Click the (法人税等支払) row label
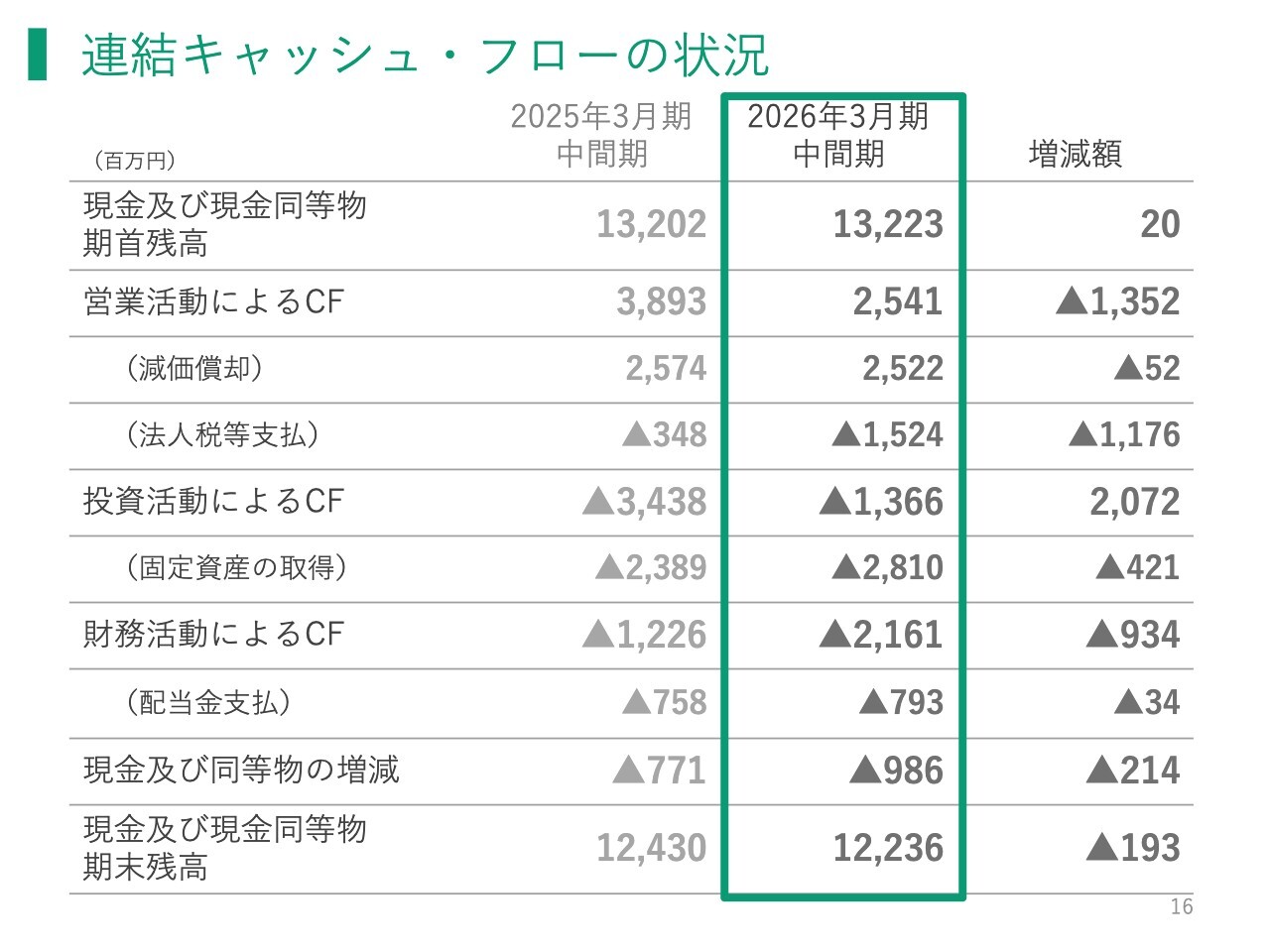1270x952 pixels. 222,434
